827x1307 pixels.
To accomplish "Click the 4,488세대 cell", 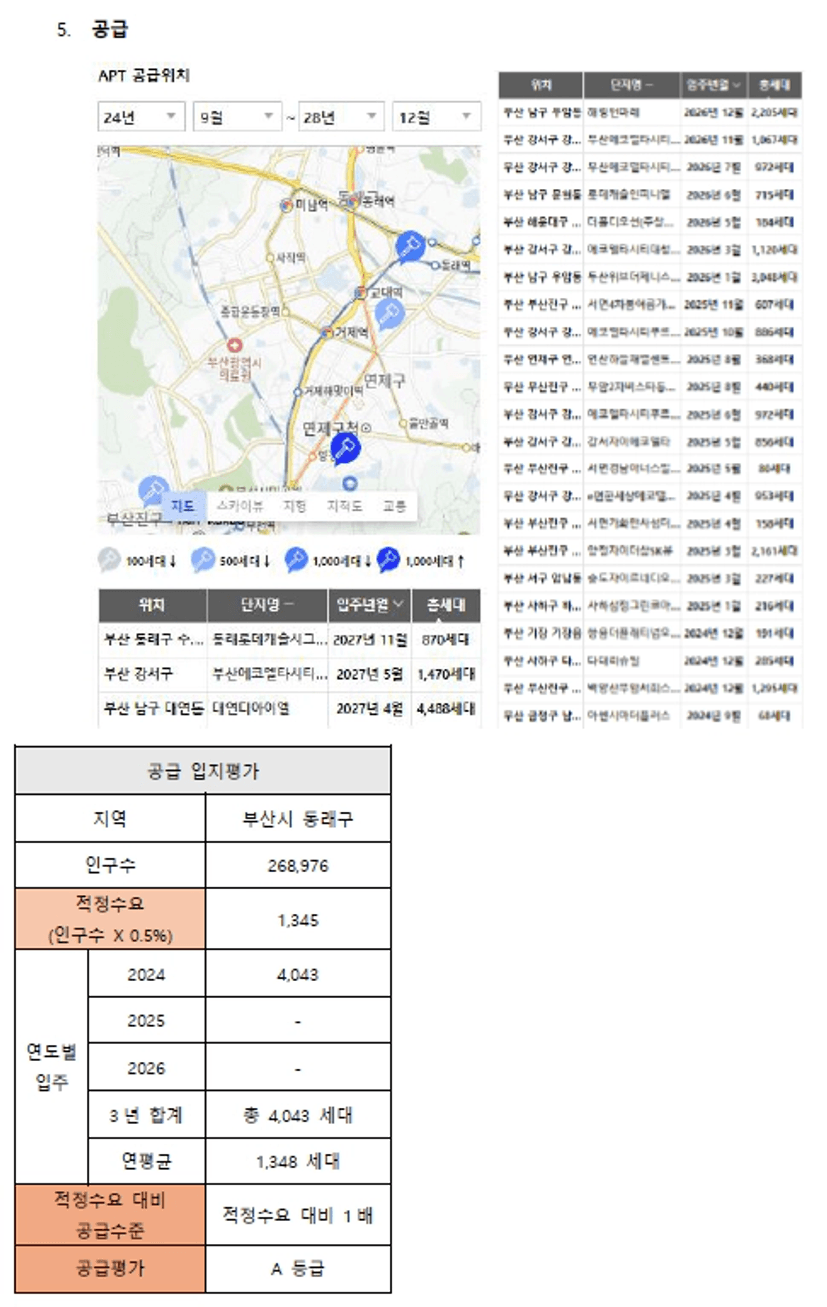I will point(446,708).
